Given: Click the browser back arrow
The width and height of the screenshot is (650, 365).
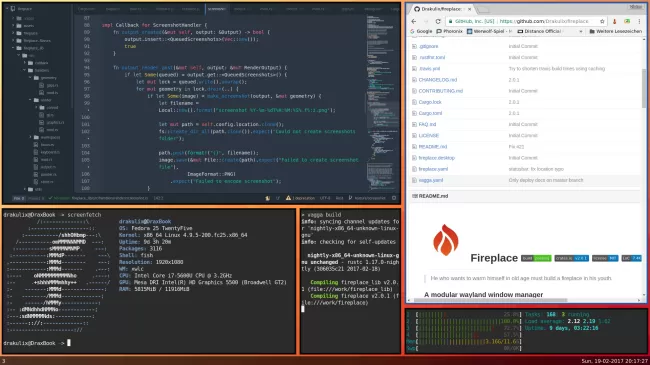Looking at the screenshot, I should [x=414, y=21].
